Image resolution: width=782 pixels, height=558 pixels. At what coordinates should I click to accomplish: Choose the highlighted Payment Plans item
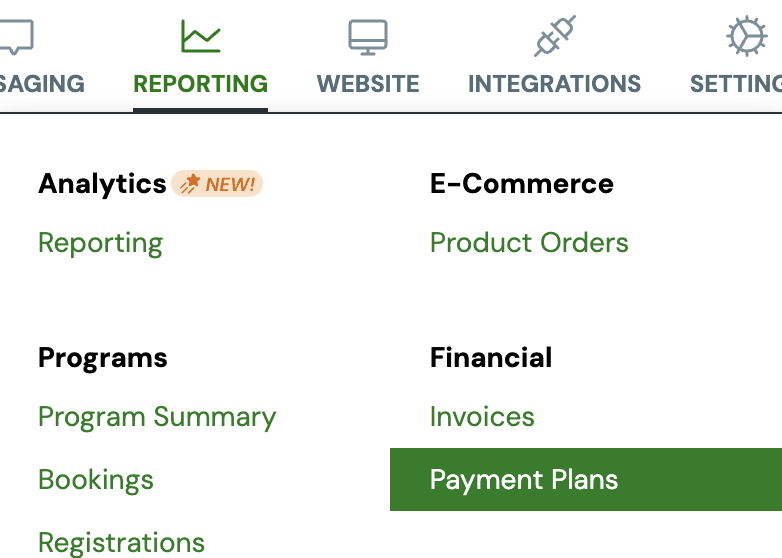click(586, 479)
